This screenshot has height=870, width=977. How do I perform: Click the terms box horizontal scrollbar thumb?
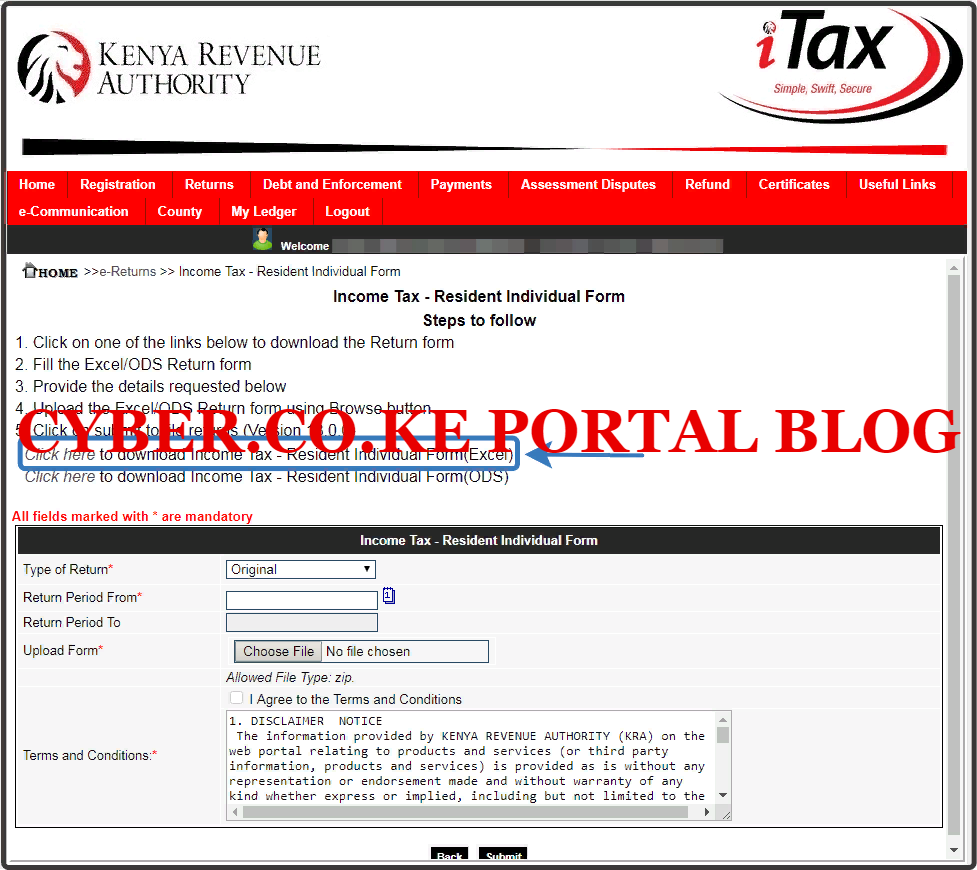[465, 812]
